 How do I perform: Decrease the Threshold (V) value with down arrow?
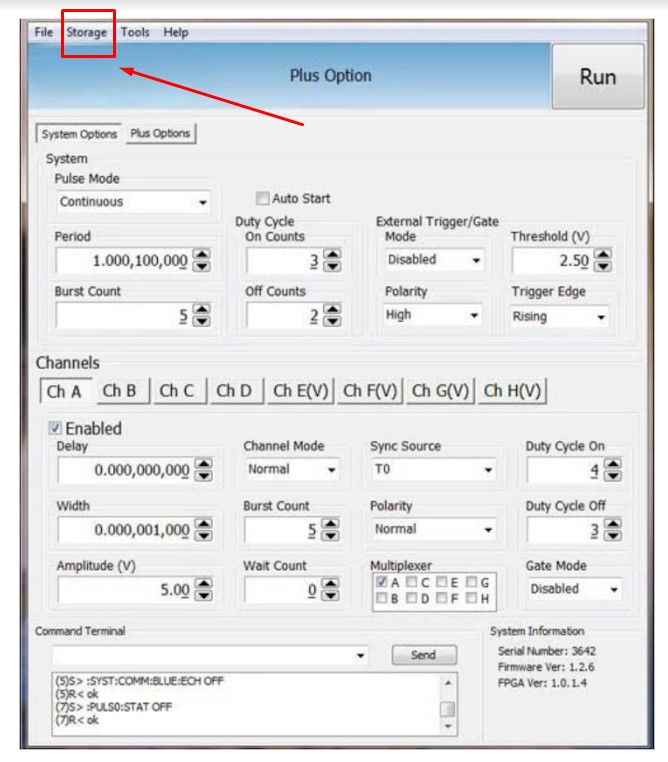click(x=603, y=266)
